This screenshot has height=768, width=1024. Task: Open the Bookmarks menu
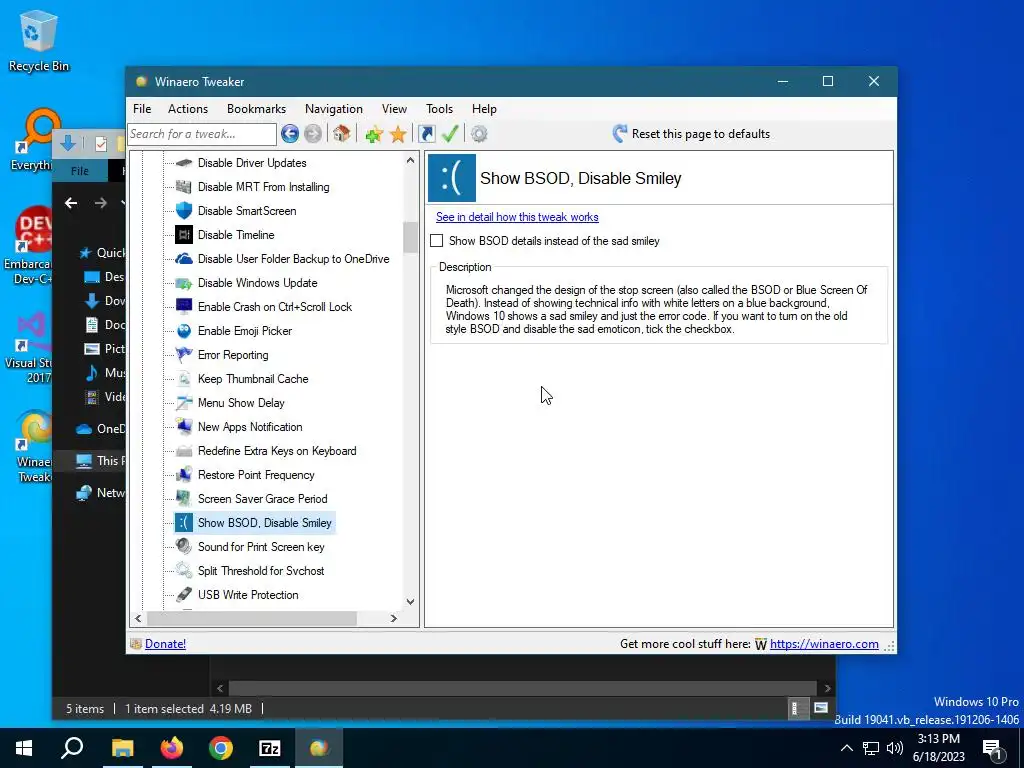[x=257, y=108]
